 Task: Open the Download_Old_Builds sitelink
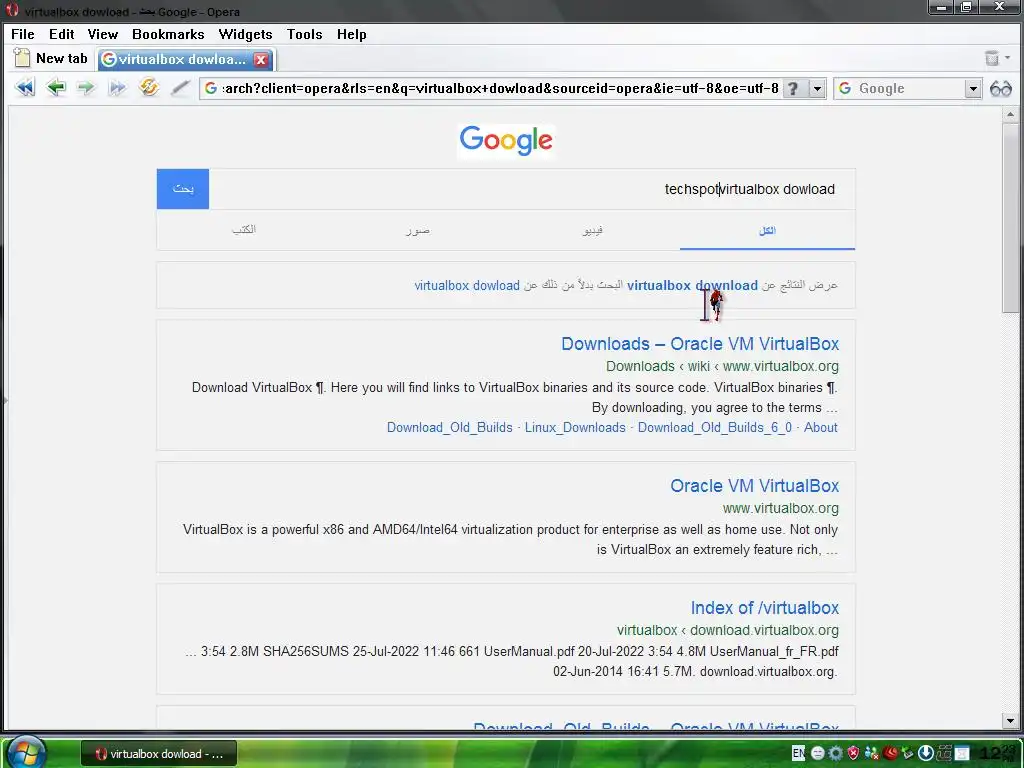[449, 427]
